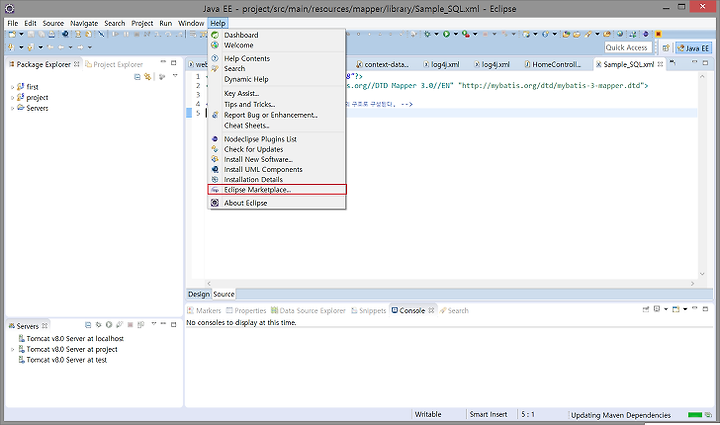Close the Console view tab
Screen dimensions: 720x425
click(431, 310)
